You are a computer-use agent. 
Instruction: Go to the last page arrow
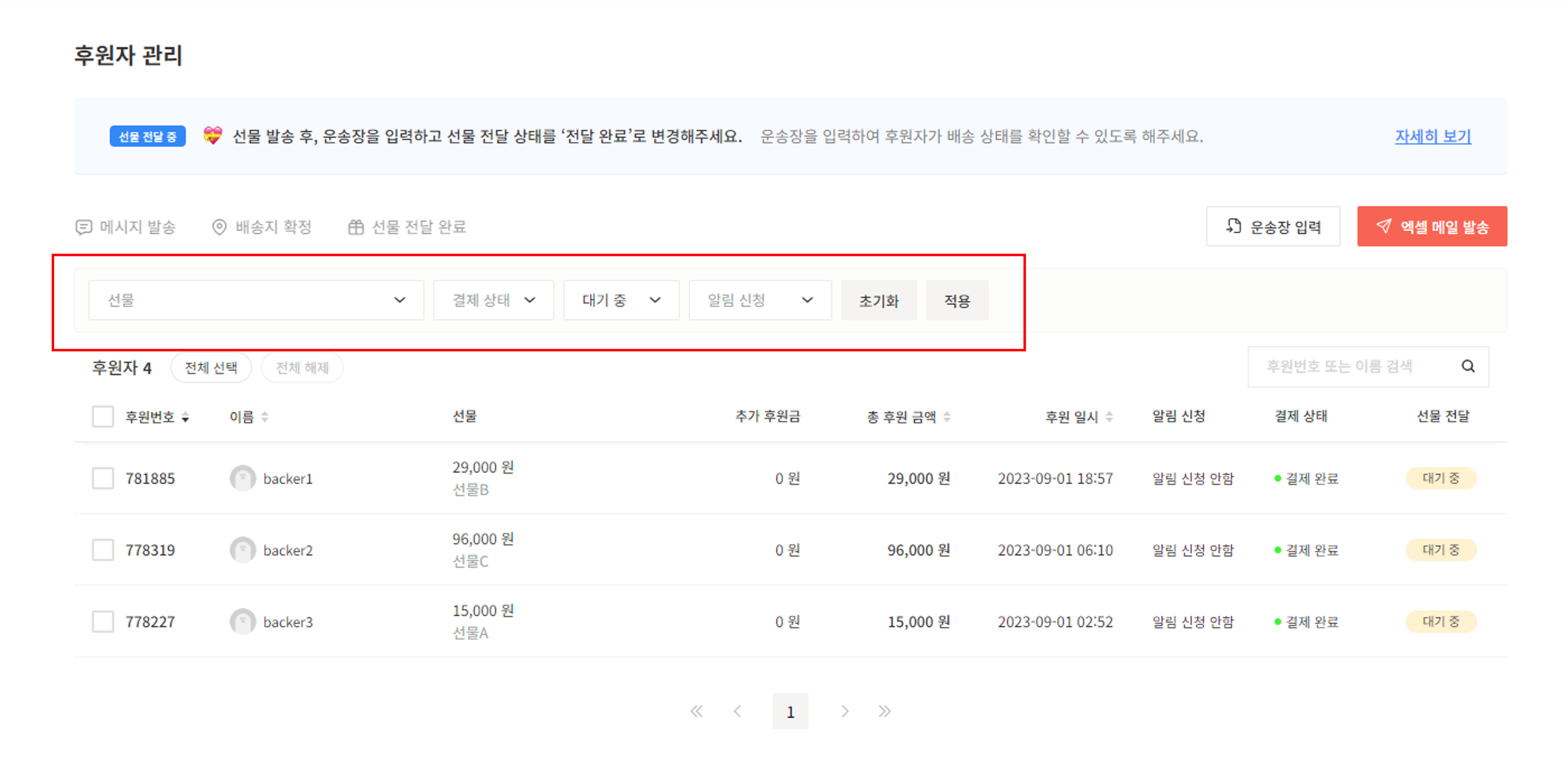coord(884,711)
